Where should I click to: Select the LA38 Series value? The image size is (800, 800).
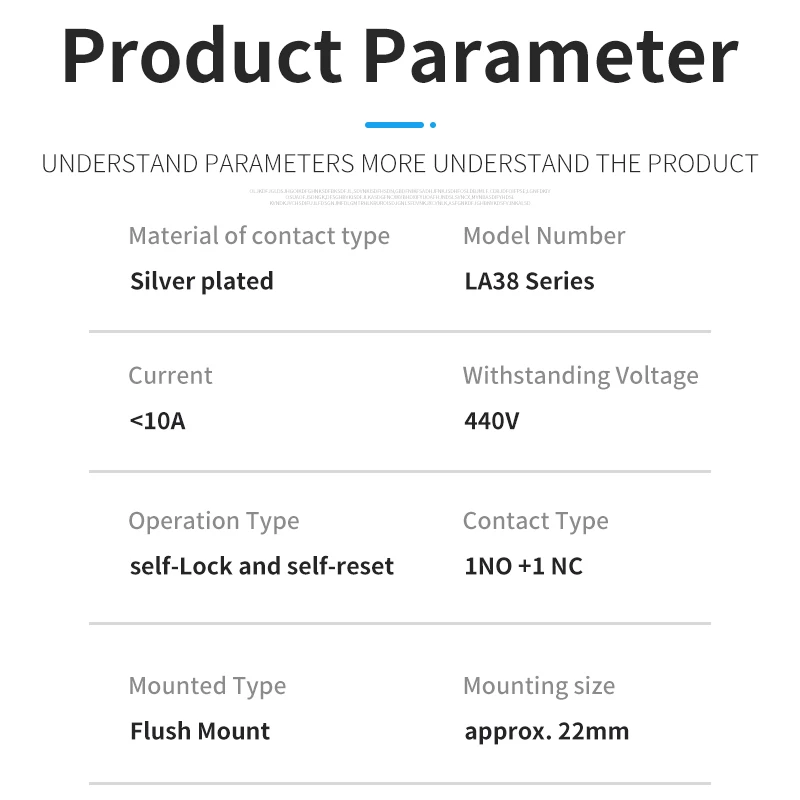[x=529, y=281]
